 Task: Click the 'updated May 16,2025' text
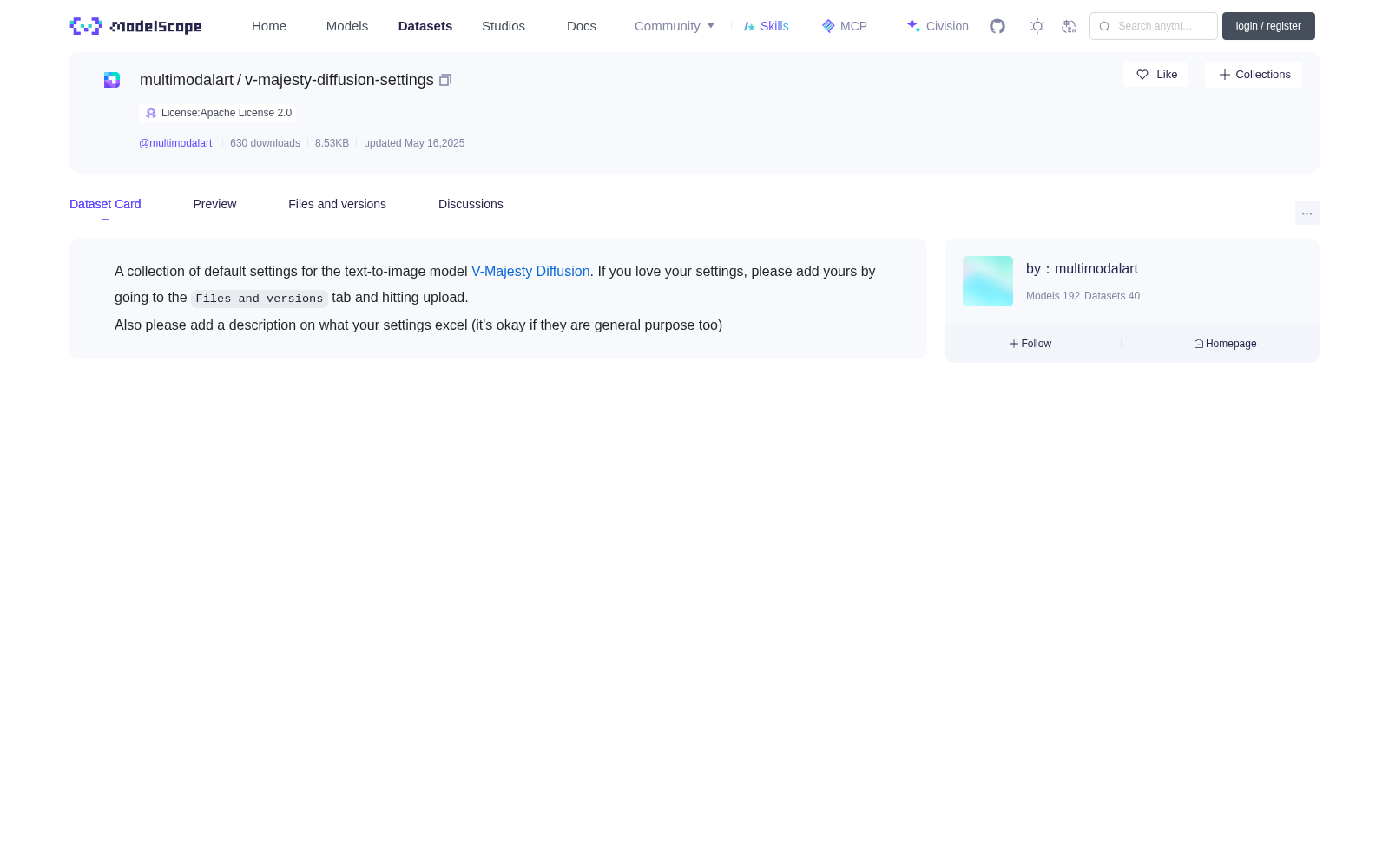[x=414, y=143]
